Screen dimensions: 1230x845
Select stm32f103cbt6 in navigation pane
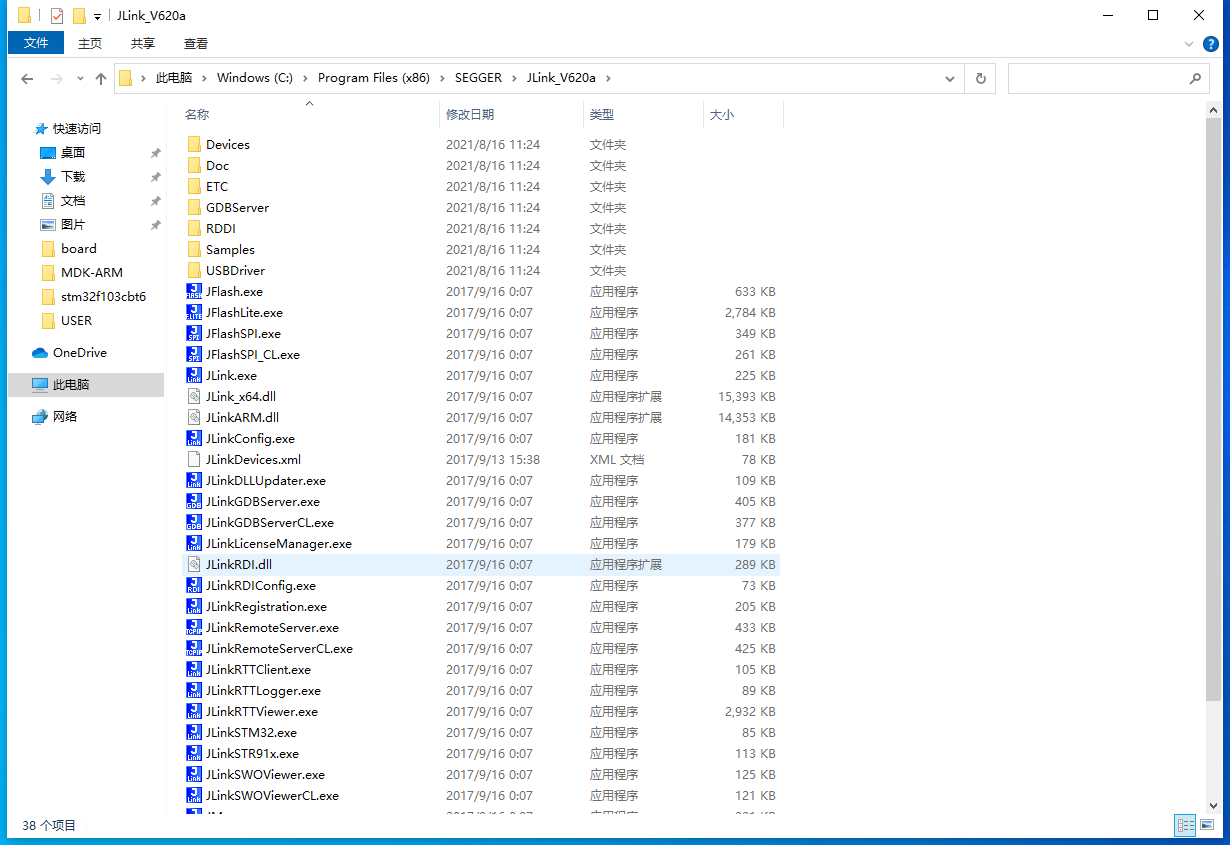click(103, 297)
